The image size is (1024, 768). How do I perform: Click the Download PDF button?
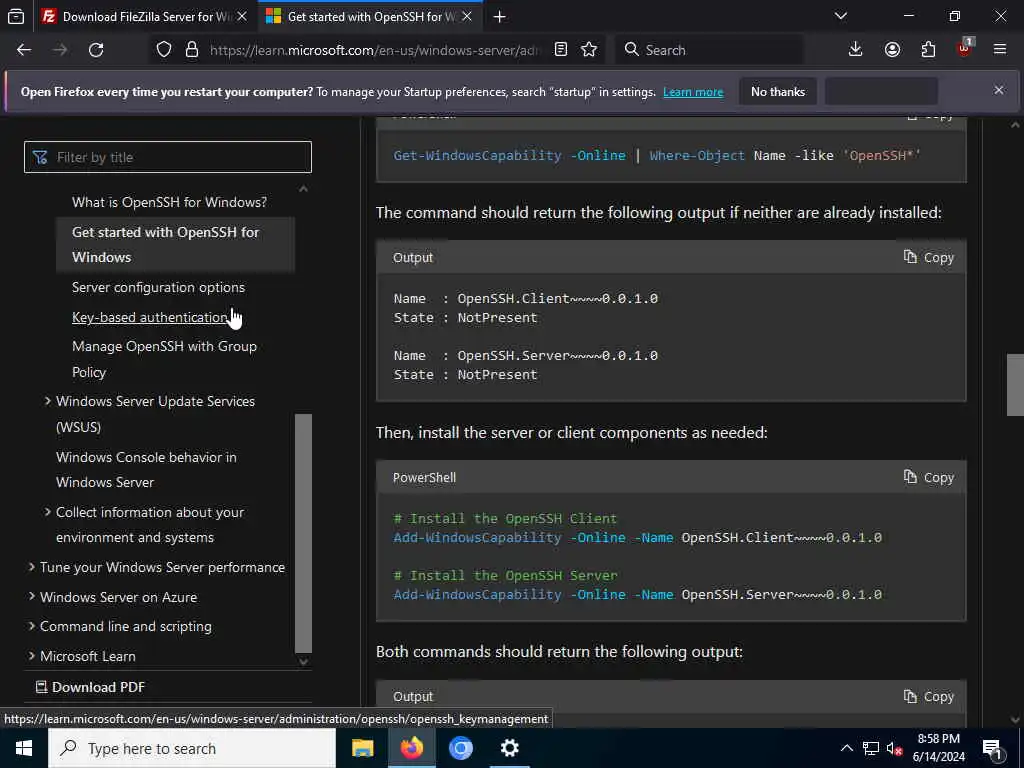click(x=90, y=687)
